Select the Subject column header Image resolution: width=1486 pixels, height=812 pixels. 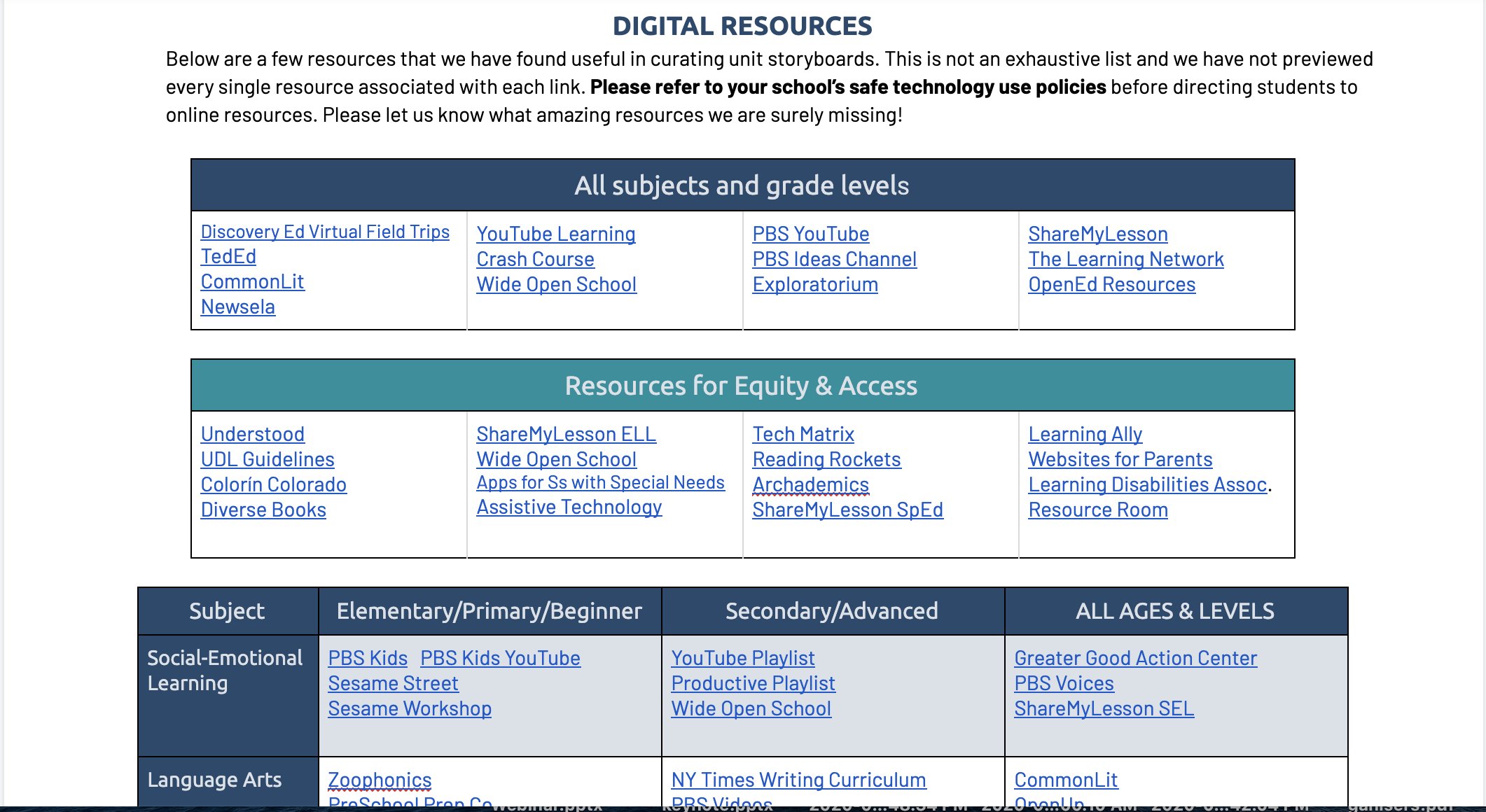tap(228, 611)
